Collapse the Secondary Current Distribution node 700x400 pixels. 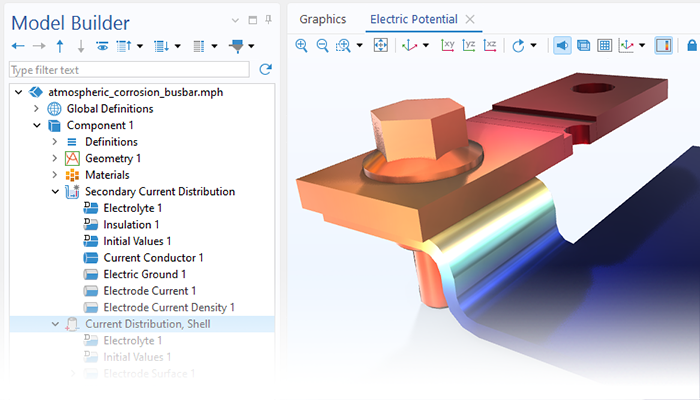(55, 192)
